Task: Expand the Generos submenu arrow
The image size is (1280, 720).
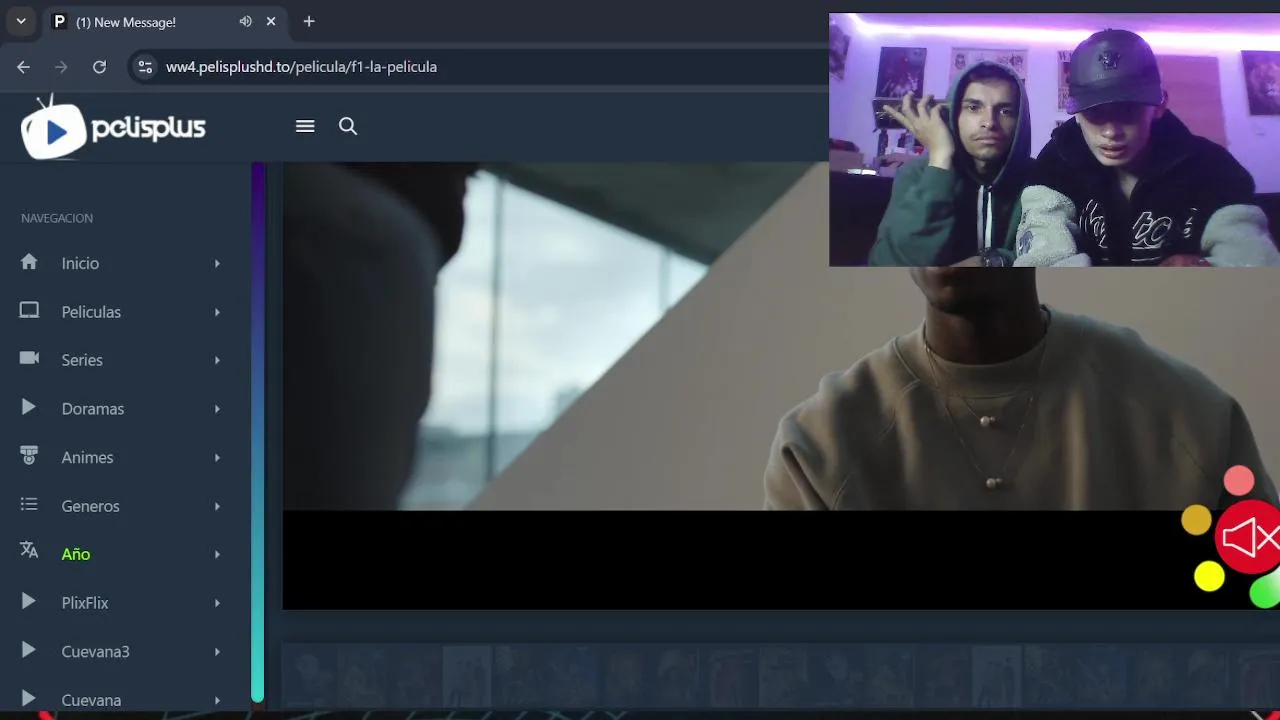Action: [217, 506]
